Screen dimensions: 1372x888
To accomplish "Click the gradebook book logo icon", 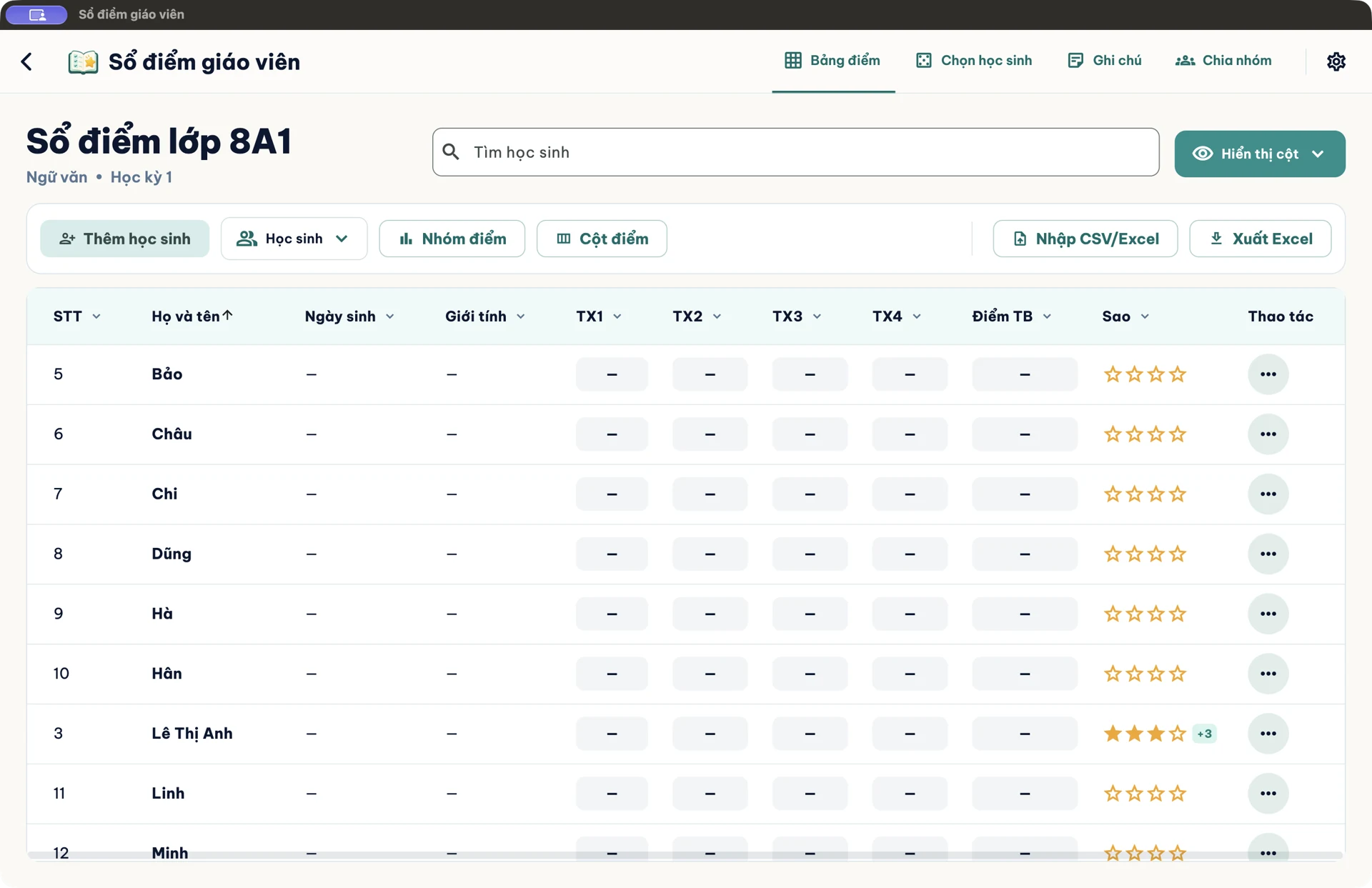I will 83,62.
